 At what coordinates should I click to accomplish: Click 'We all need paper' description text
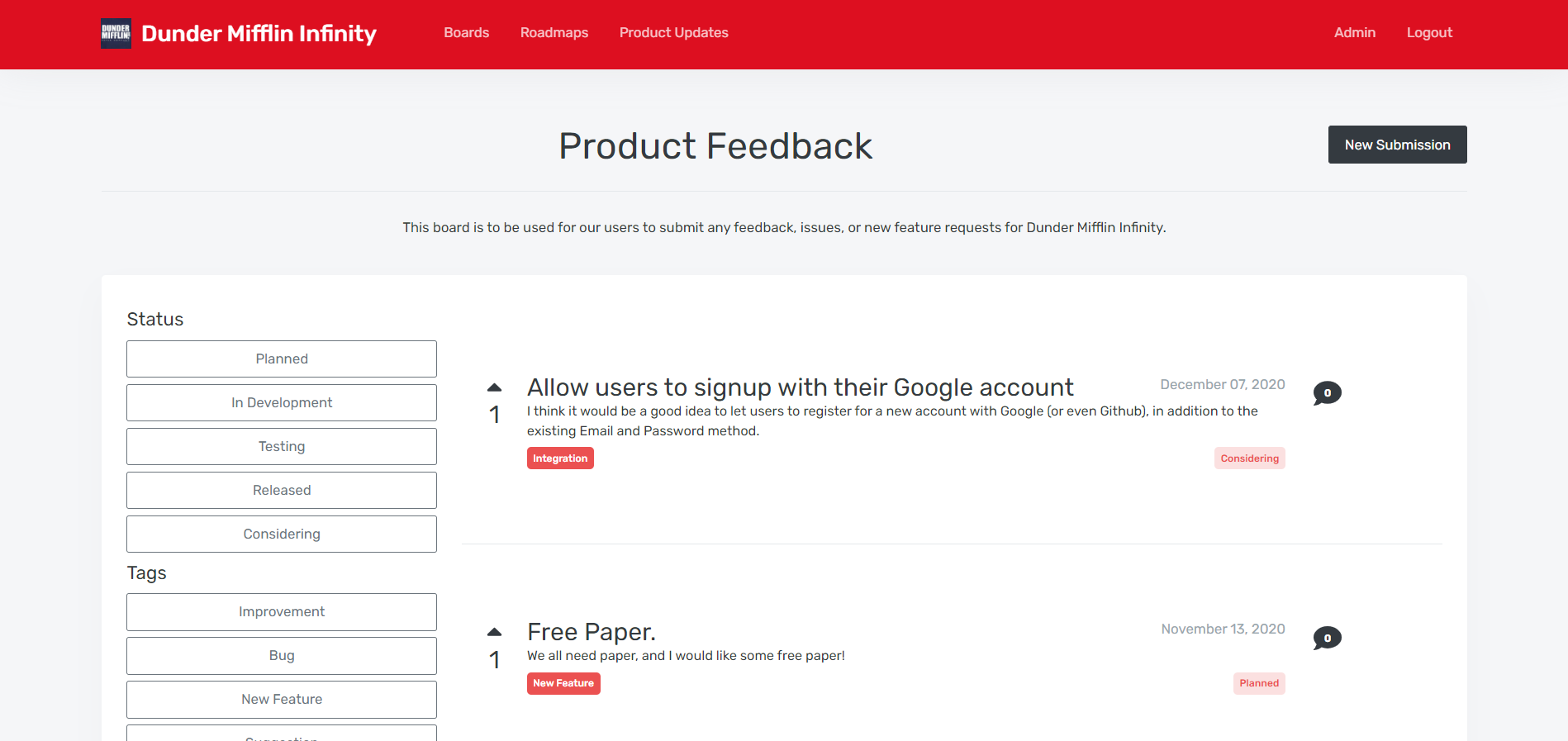point(686,656)
